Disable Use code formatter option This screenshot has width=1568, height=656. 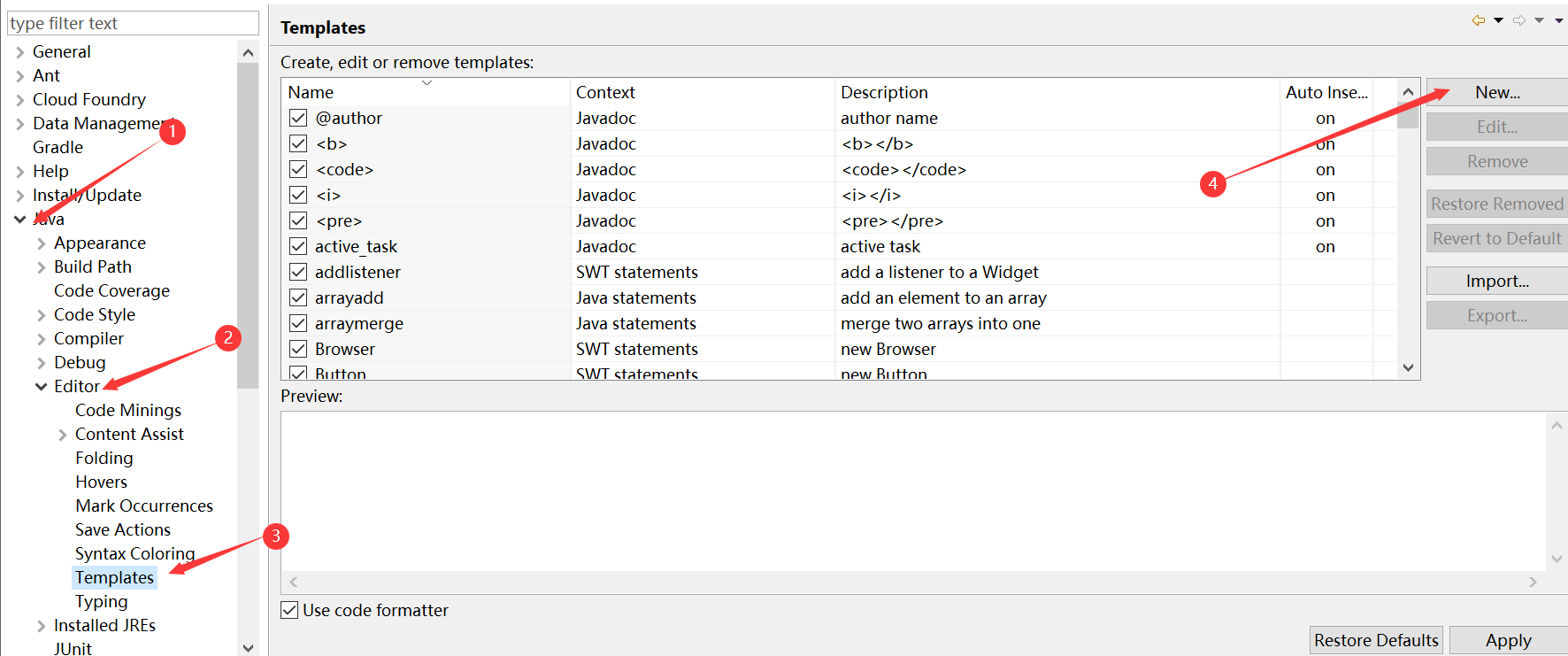(289, 610)
